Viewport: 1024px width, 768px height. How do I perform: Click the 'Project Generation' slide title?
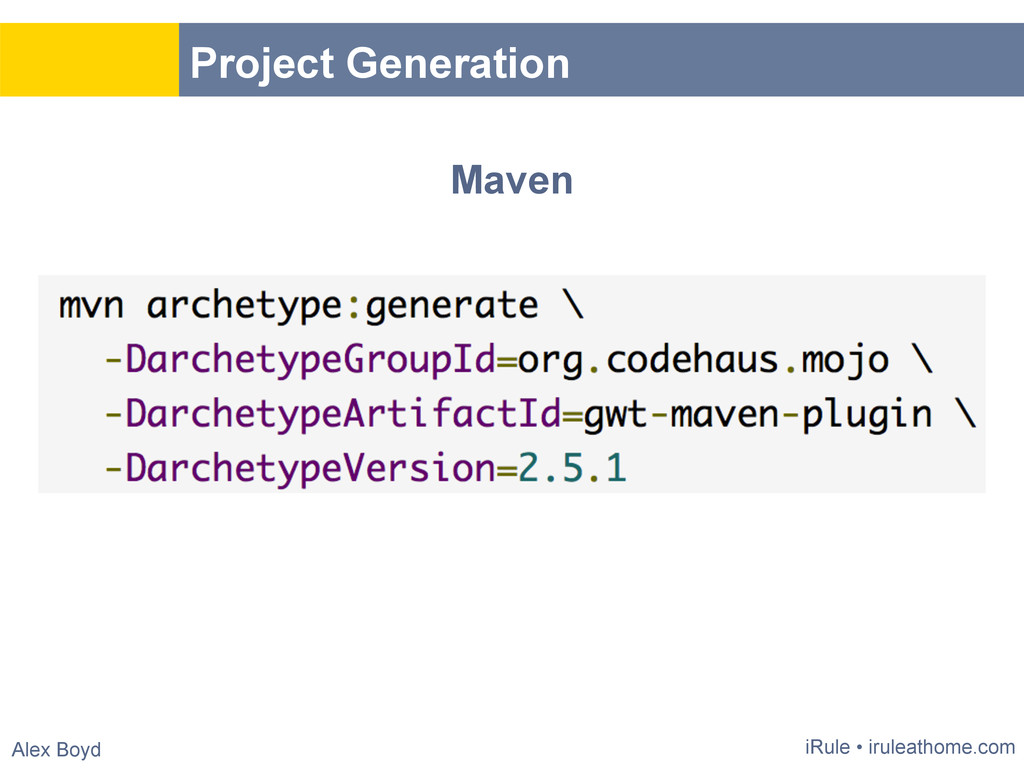379,64
